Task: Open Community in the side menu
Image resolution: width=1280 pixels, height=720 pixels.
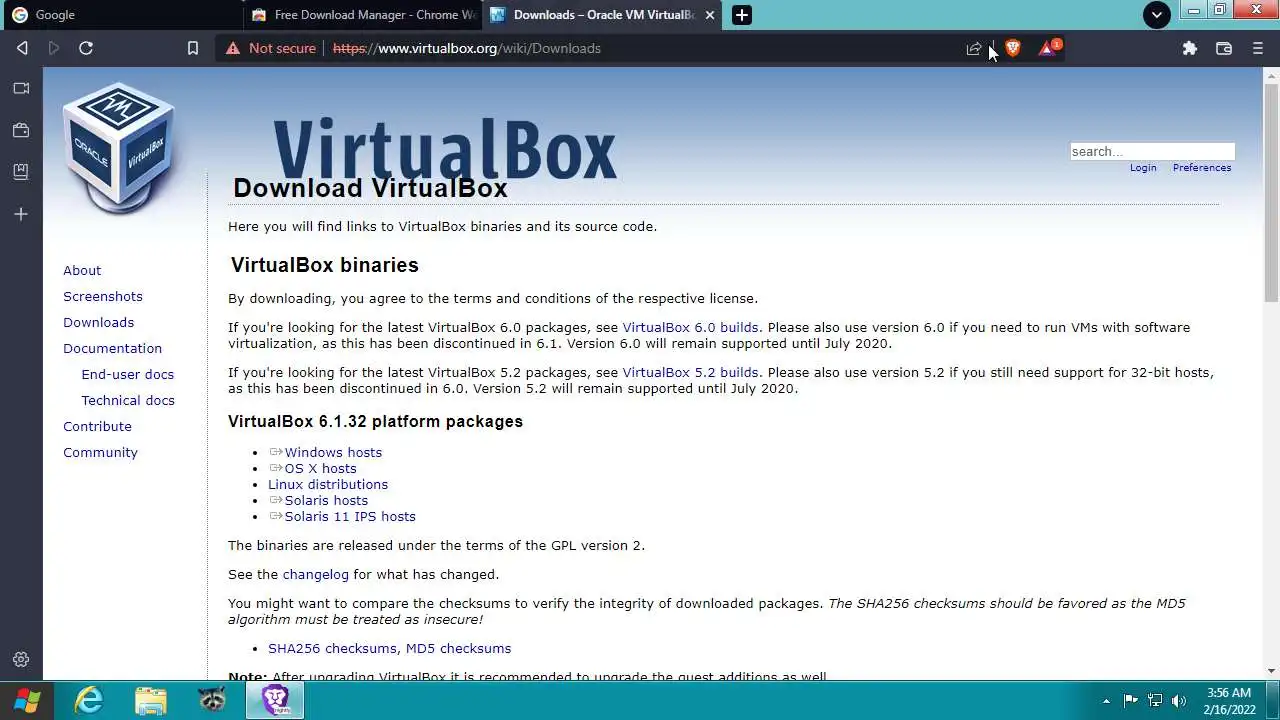Action: tap(100, 452)
